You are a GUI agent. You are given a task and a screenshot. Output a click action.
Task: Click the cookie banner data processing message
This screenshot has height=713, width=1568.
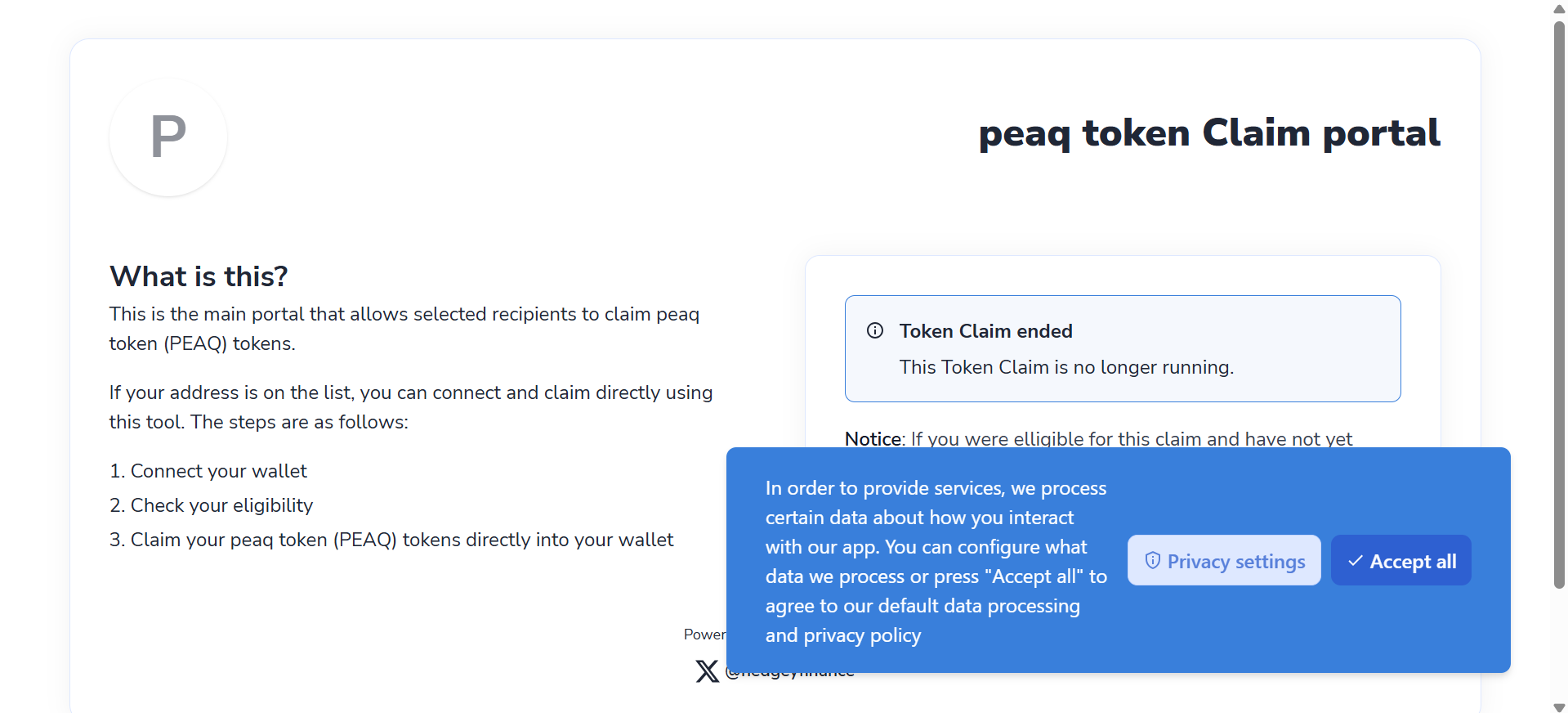coord(936,561)
